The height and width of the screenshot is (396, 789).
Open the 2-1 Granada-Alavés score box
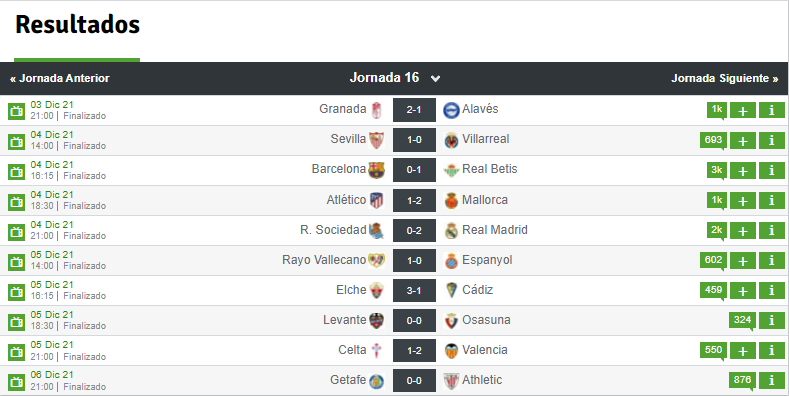point(414,110)
